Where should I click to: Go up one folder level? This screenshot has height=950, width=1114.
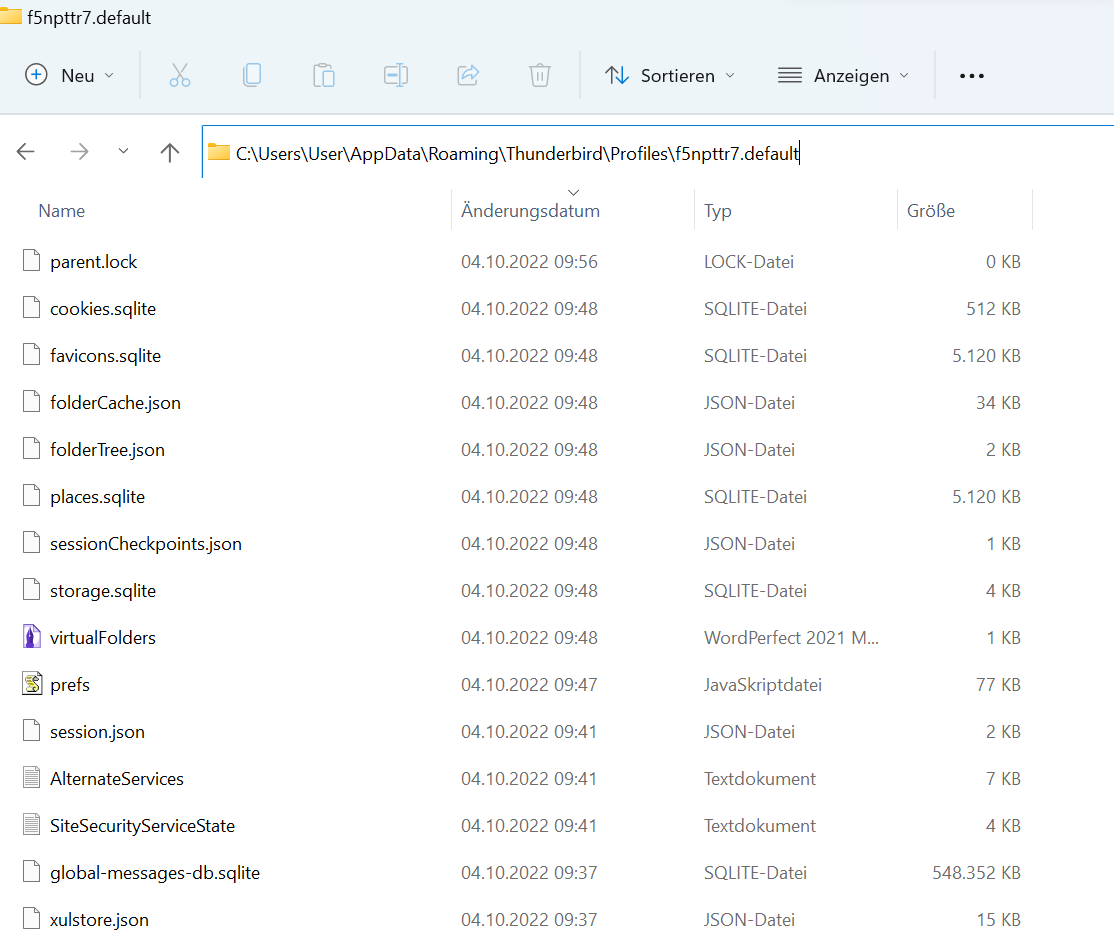(170, 152)
